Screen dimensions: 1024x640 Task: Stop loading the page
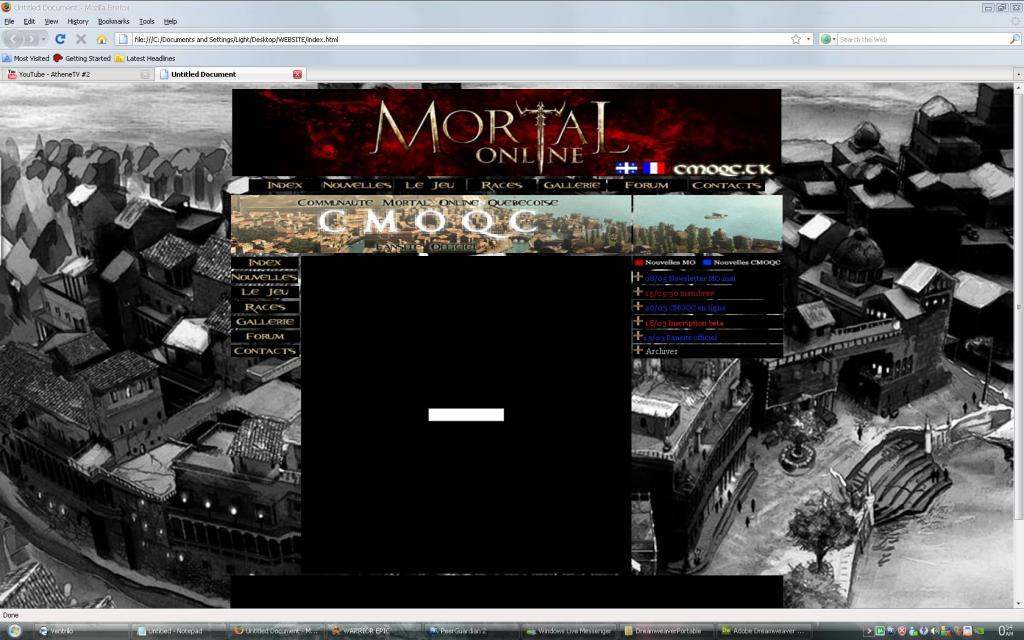(x=81, y=39)
